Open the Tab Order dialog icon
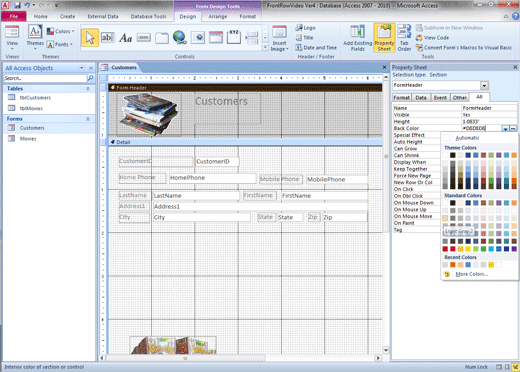 [404, 38]
